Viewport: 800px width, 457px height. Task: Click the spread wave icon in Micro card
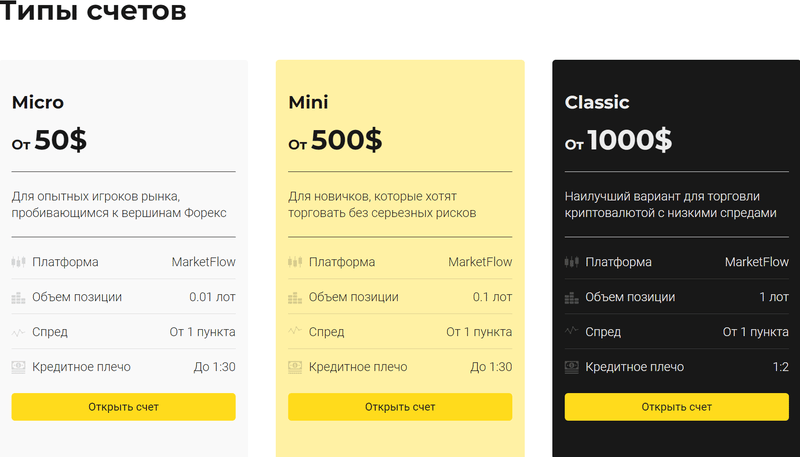coord(18,333)
